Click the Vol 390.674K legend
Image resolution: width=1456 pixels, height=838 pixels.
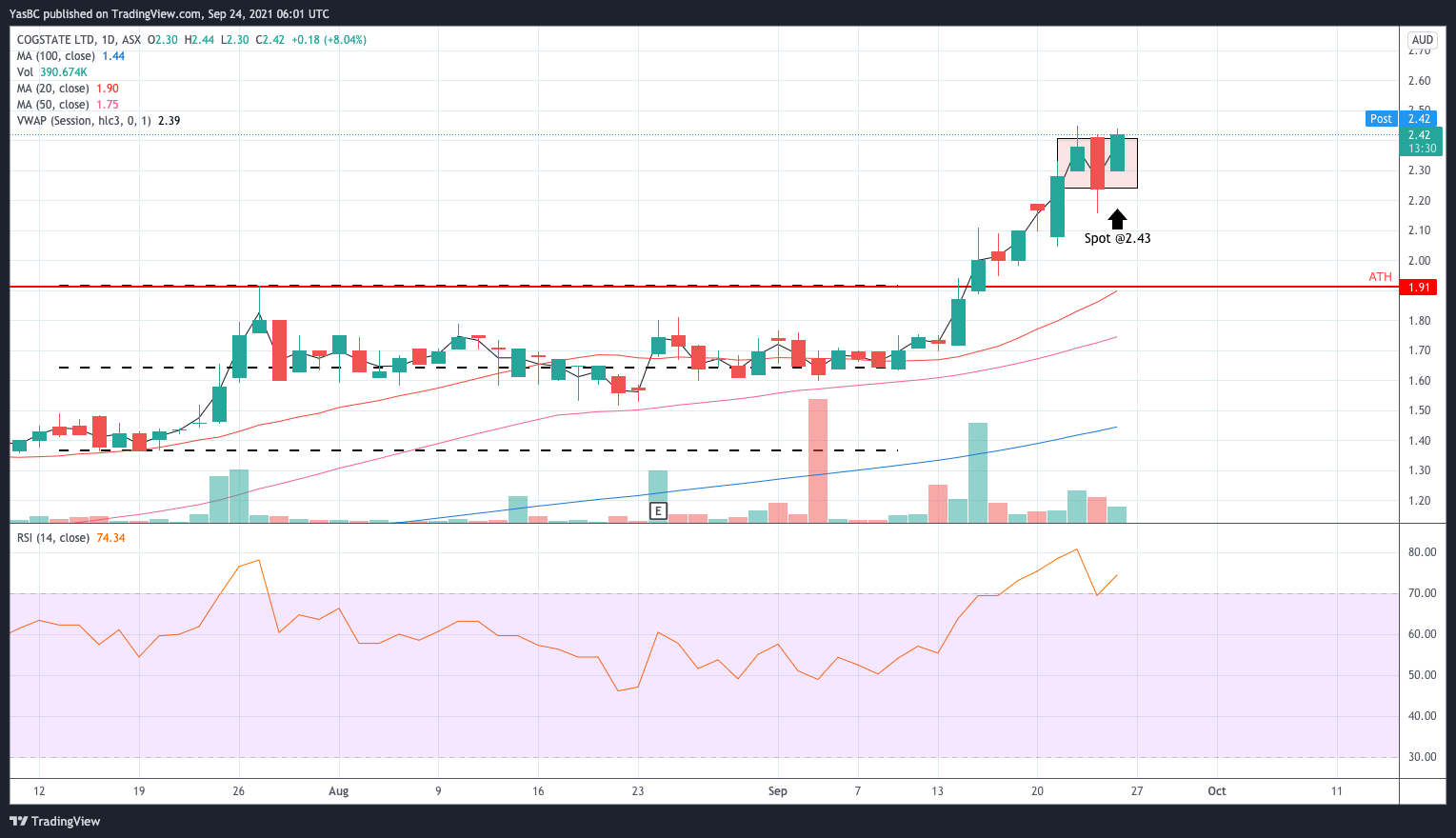pos(52,72)
